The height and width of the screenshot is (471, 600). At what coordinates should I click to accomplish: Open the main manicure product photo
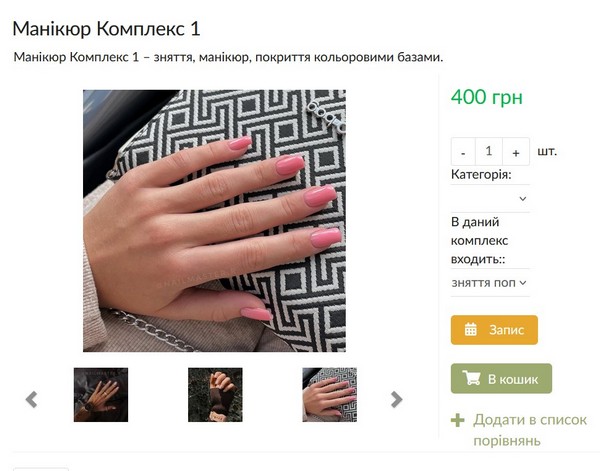[x=214, y=221]
